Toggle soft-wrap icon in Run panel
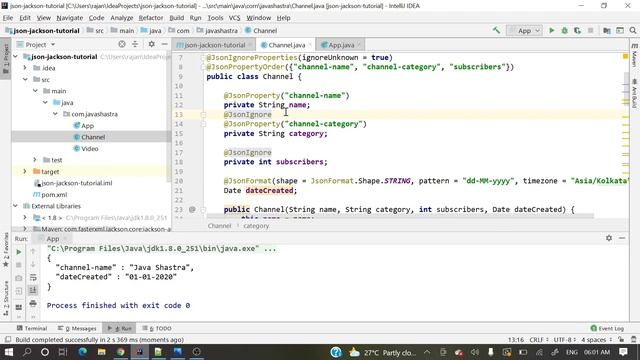This screenshot has width=640, height=360. click(x=33, y=278)
